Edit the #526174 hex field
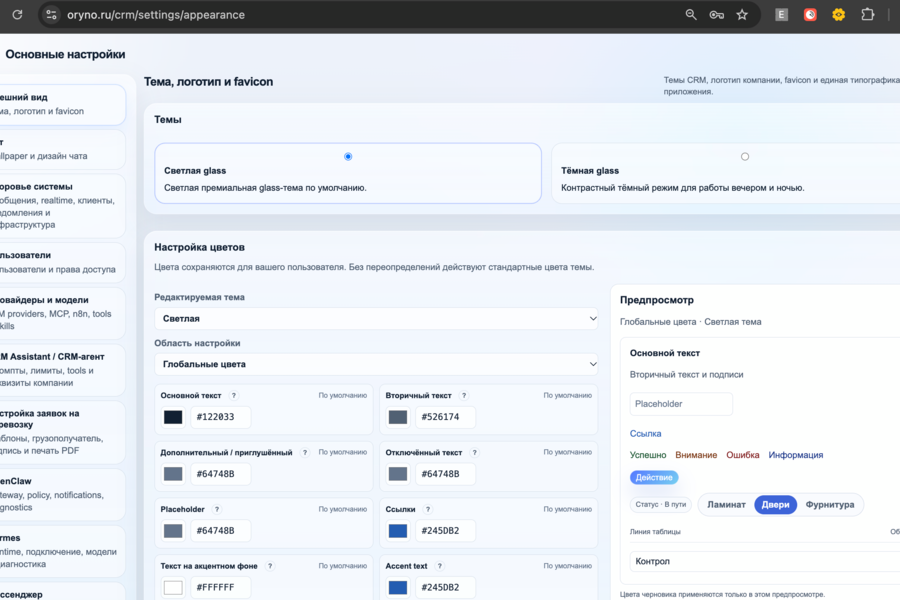 (x=445, y=417)
